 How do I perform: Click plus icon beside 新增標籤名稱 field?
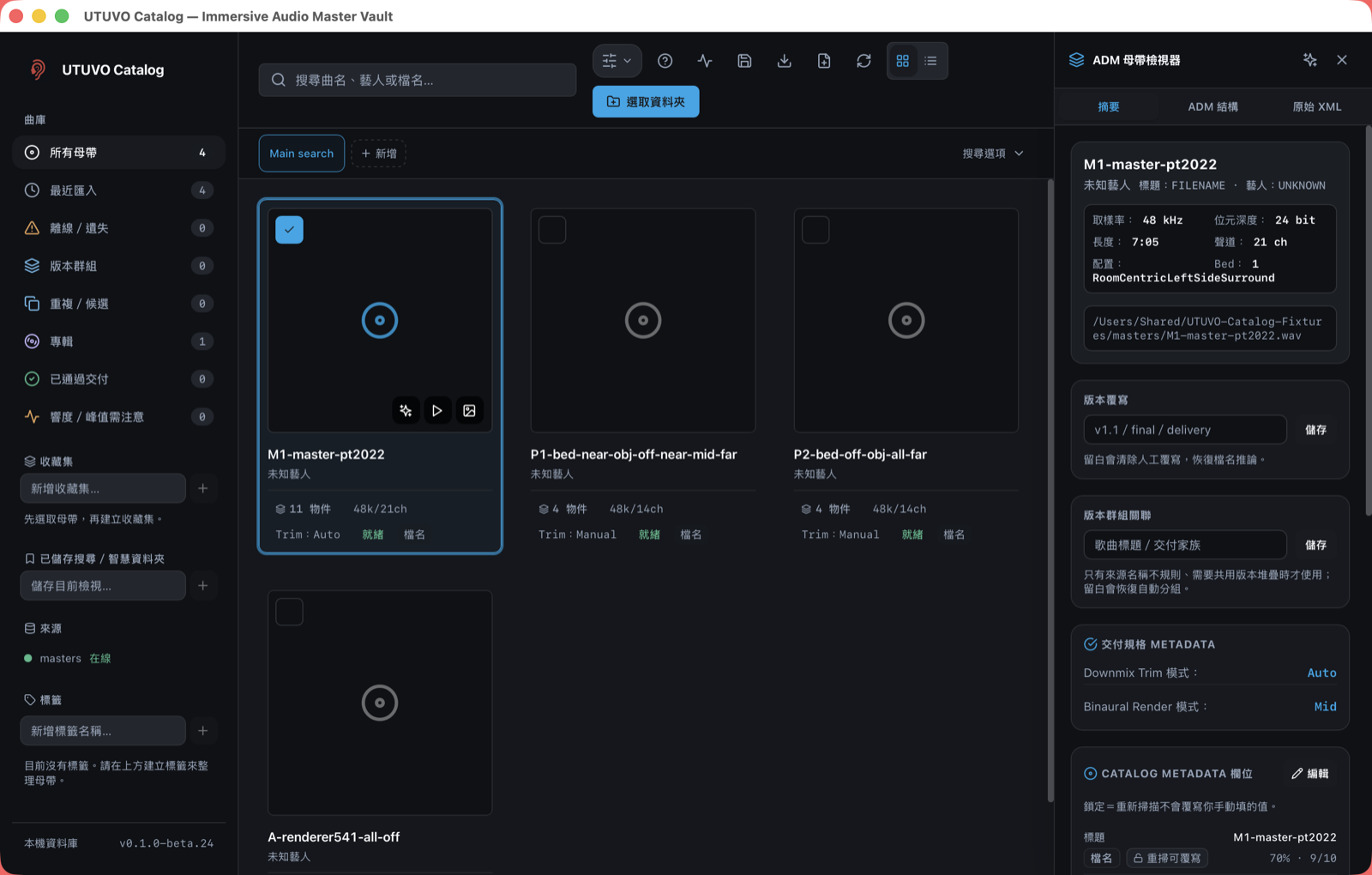click(203, 731)
